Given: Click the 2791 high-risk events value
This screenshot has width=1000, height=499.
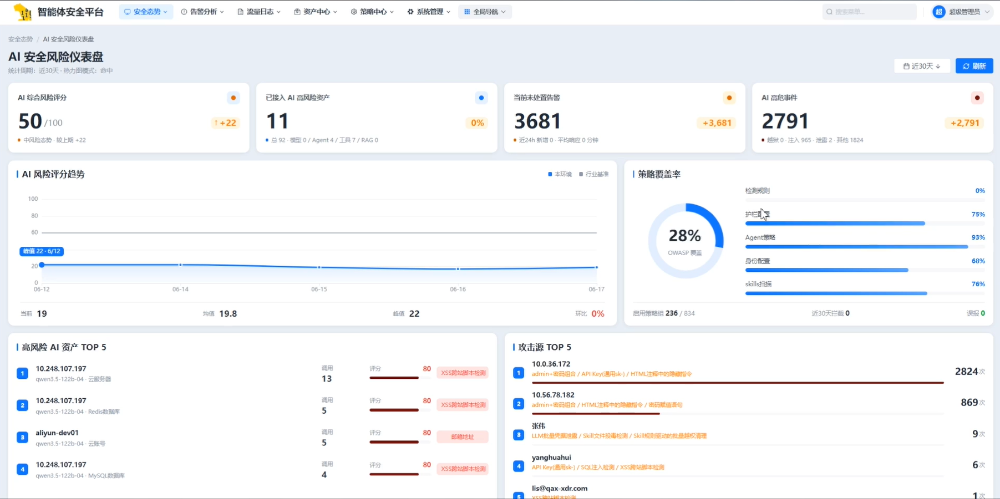Looking at the screenshot, I should [x=785, y=121].
